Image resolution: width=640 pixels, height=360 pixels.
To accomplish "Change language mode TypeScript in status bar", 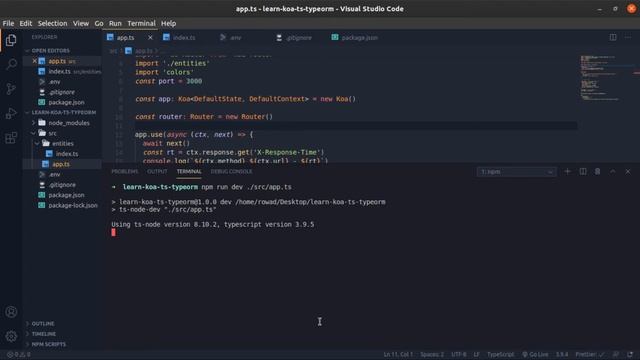I will tap(500, 354).
